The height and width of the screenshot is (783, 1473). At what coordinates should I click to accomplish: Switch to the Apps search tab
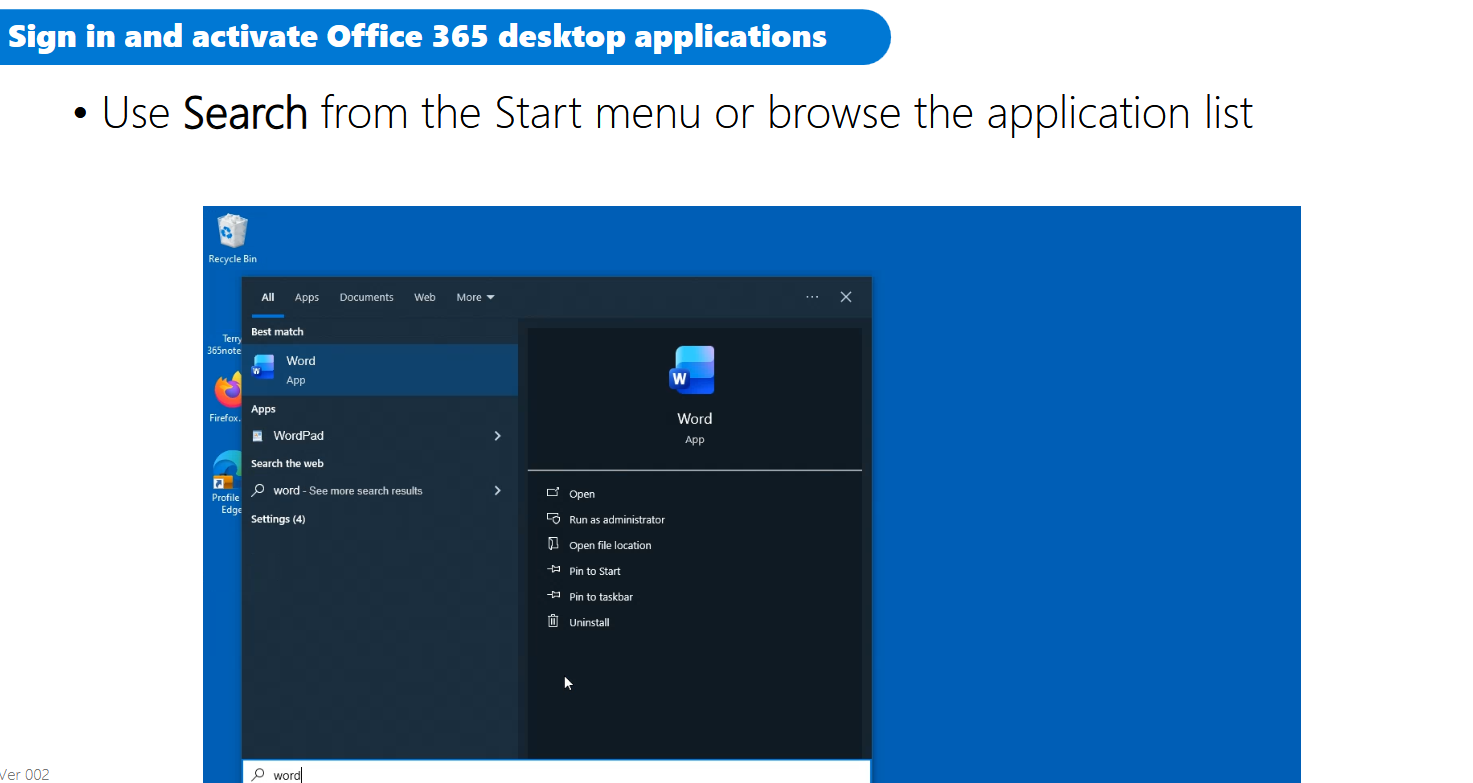pos(307,297)
